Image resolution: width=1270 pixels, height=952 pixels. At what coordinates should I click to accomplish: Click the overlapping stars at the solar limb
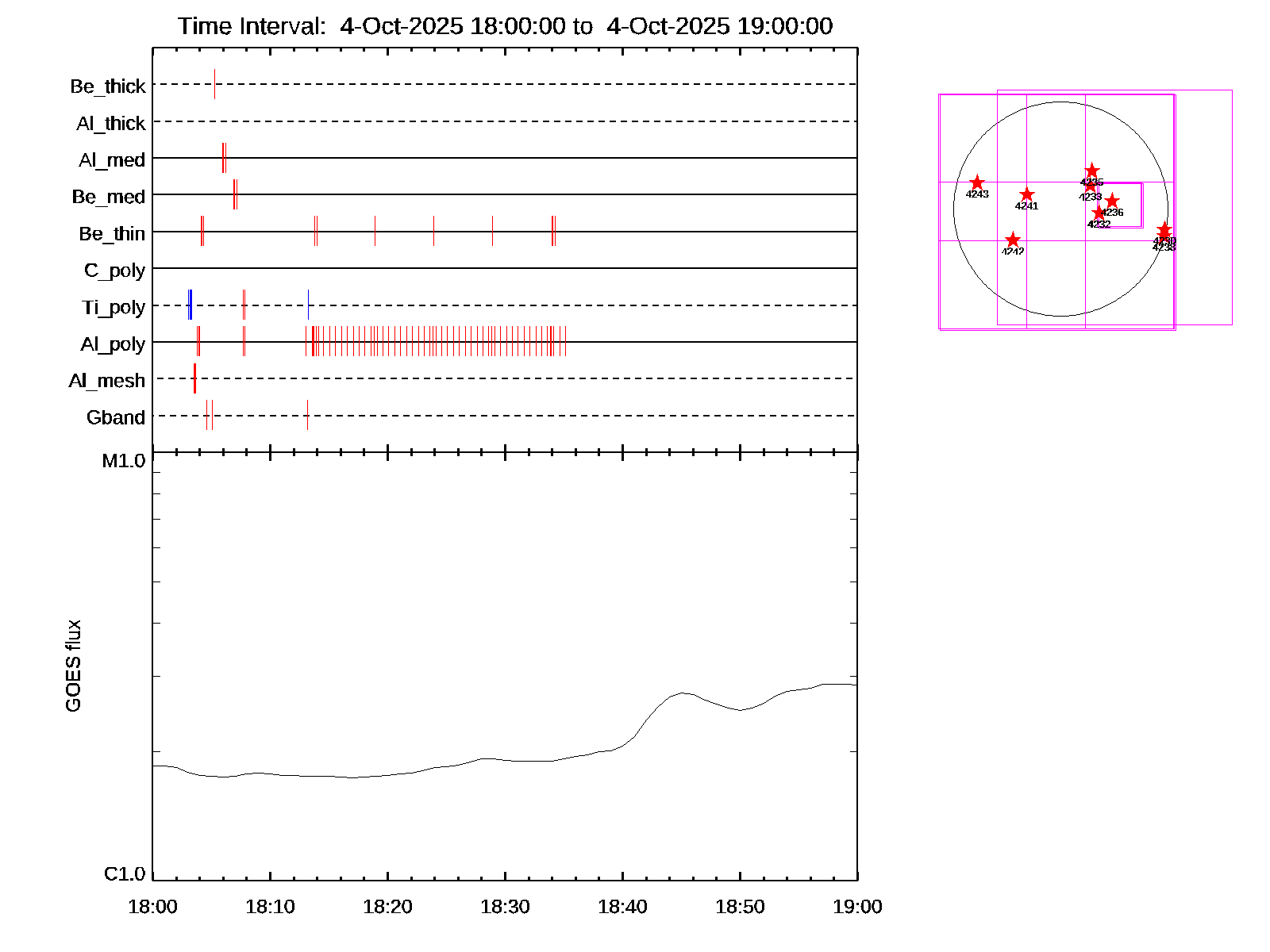[1164, 231]
